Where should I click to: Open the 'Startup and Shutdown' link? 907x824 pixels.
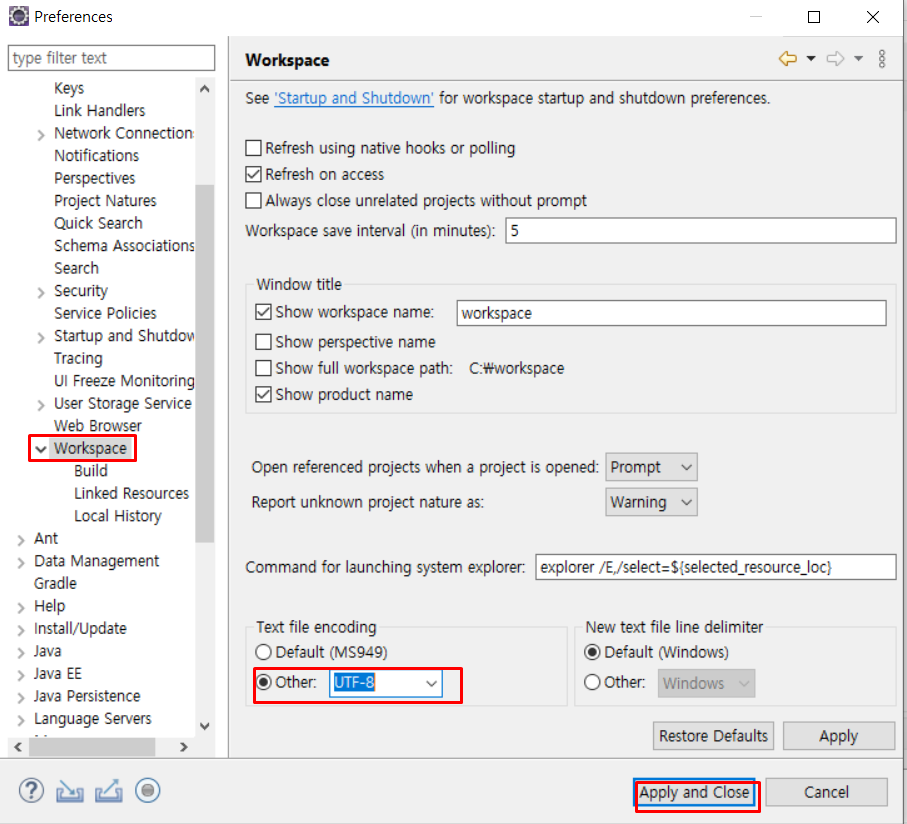tap(353, 98)
